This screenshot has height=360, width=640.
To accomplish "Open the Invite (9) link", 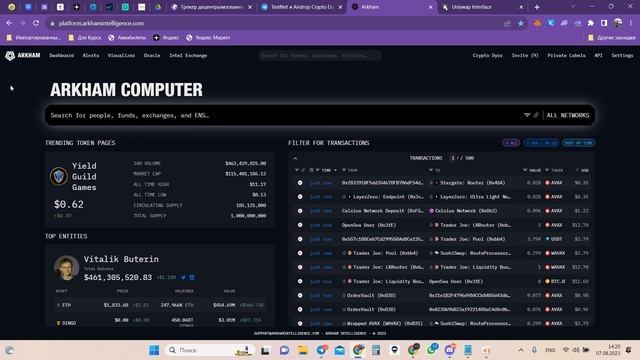I will pos(525,56).
